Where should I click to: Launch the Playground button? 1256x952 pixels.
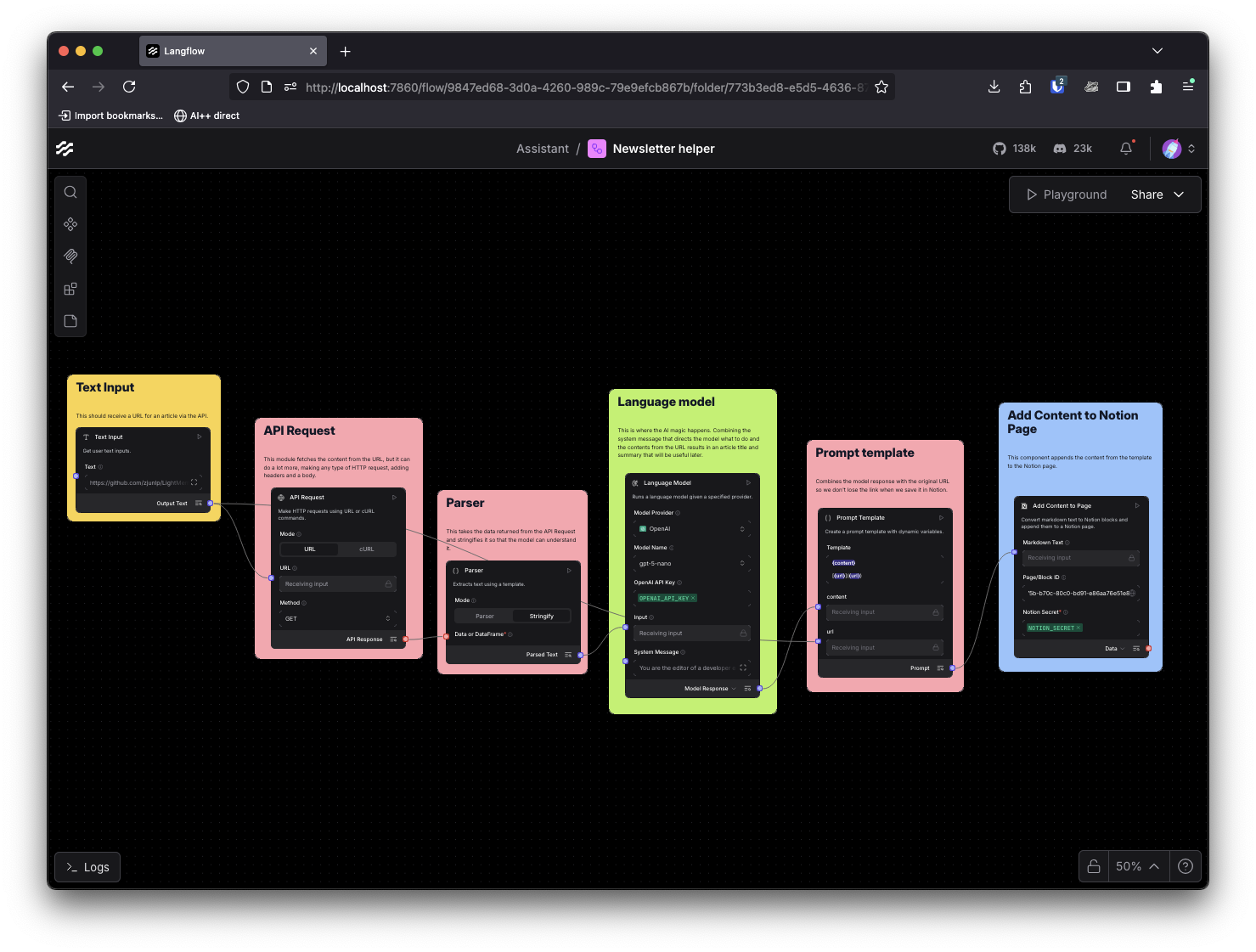pos(1067,194)
